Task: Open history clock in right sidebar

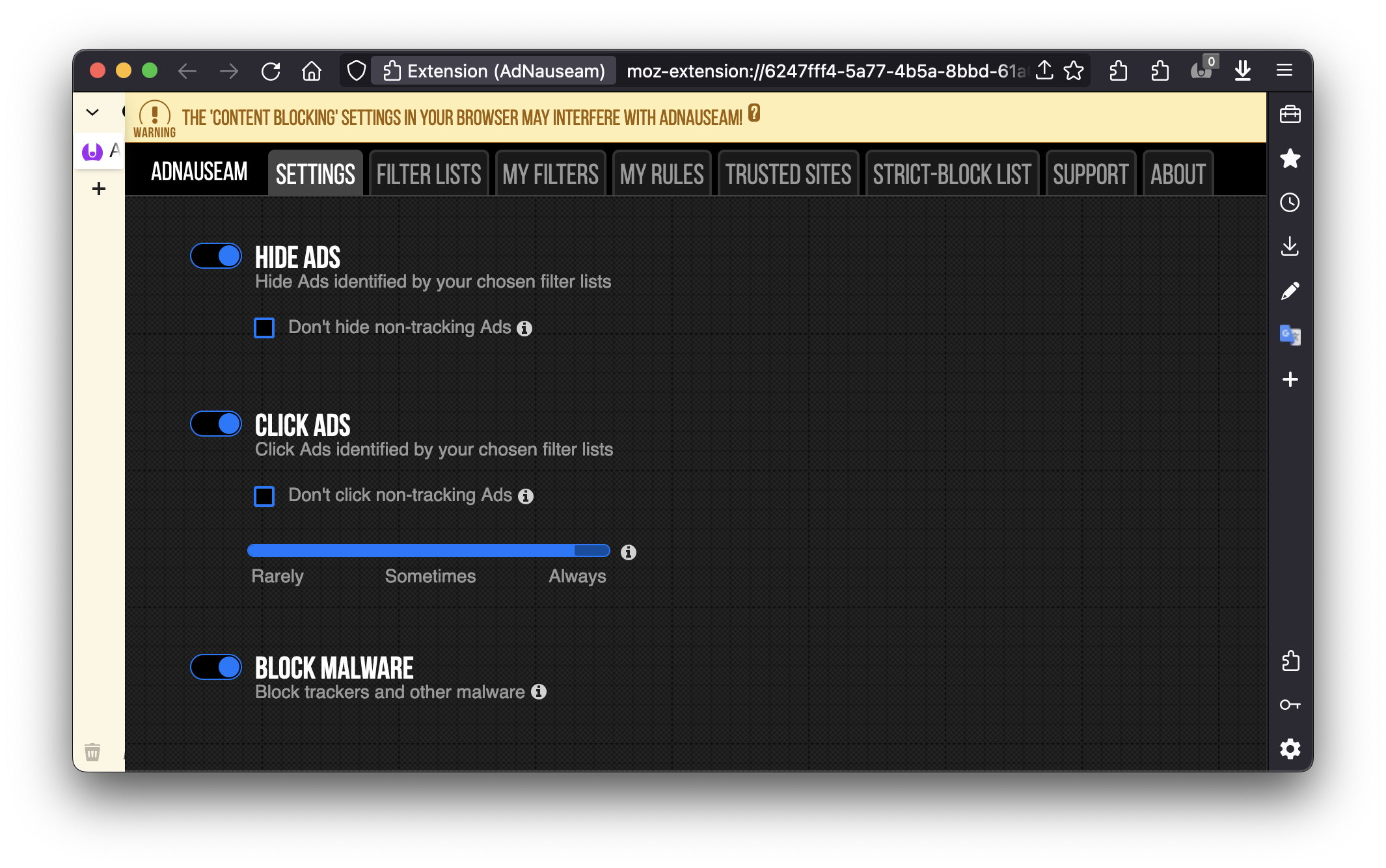Action: pos(1290,202)
